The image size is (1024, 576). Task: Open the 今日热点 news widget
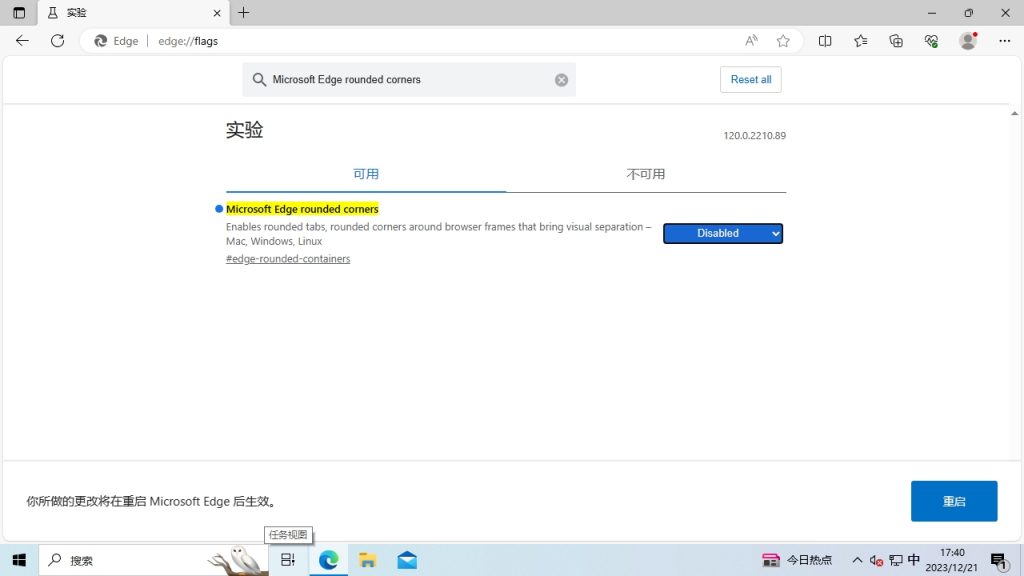(x=797, y=560)
